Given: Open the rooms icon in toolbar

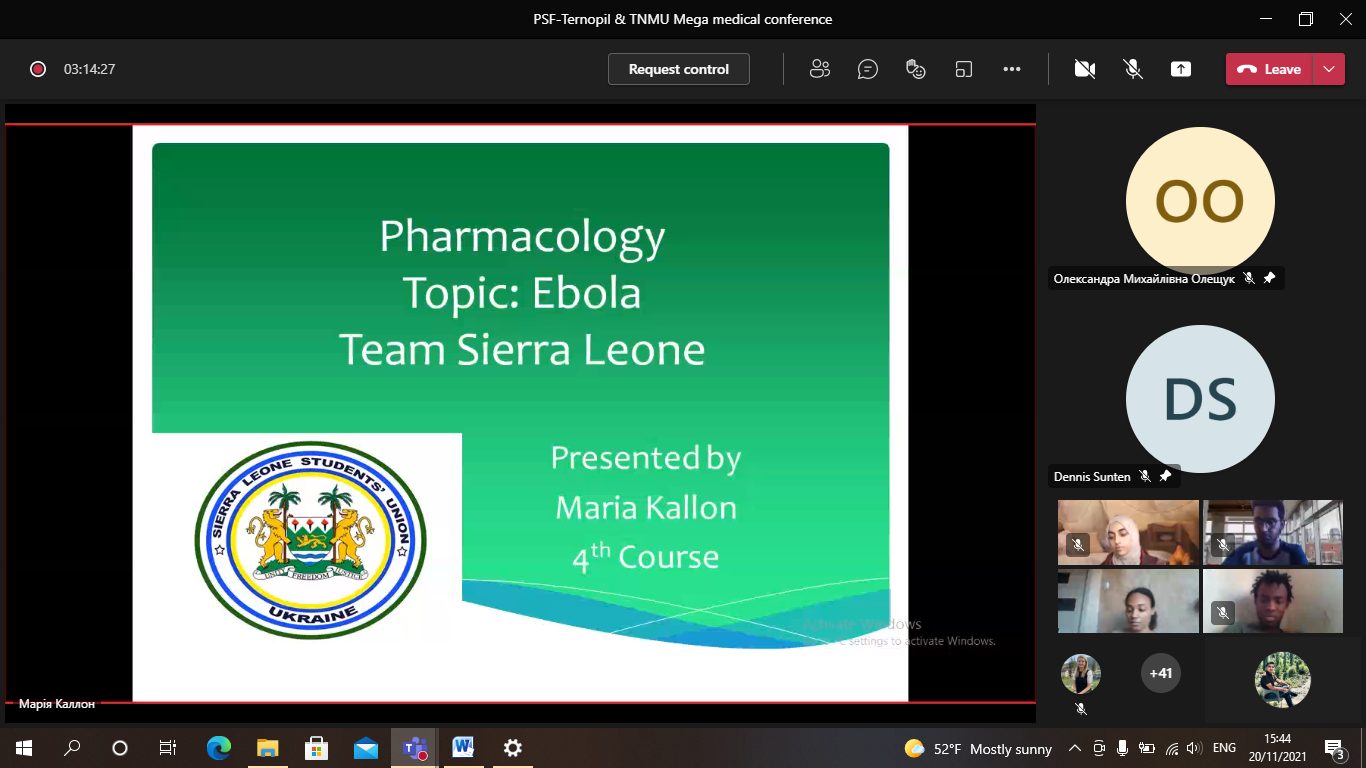Looking at the screenshot, I should [x=963, y=69].
